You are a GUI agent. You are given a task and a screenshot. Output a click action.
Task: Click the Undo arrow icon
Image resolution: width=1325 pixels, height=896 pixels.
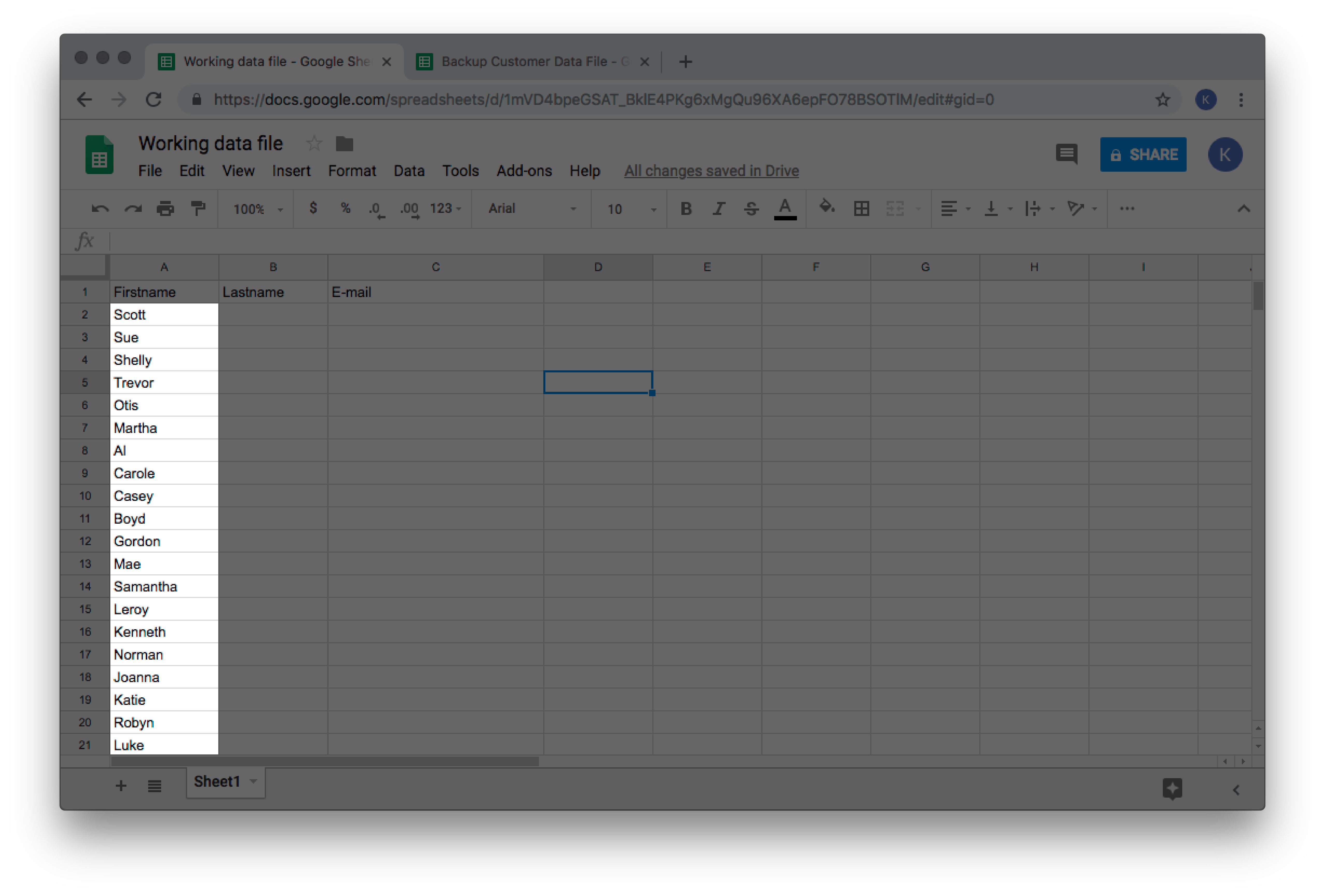(100, 209)
